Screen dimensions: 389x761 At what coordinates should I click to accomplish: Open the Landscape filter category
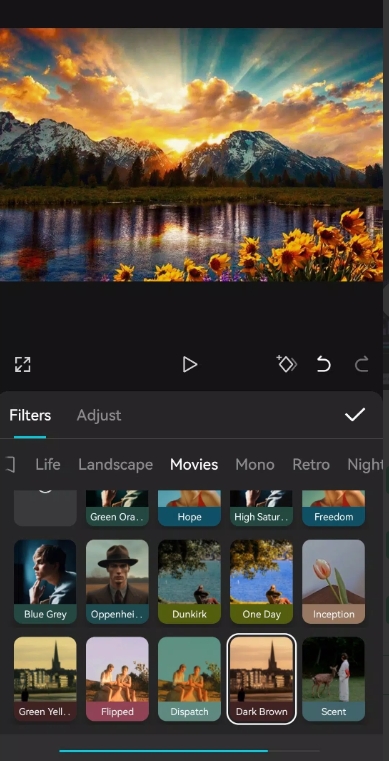click(x=115, y=464)
